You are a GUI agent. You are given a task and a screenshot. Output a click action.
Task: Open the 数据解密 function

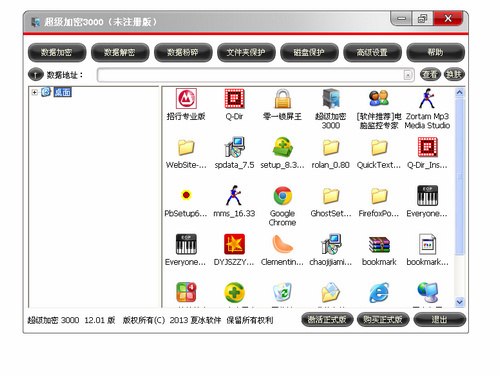120,52
